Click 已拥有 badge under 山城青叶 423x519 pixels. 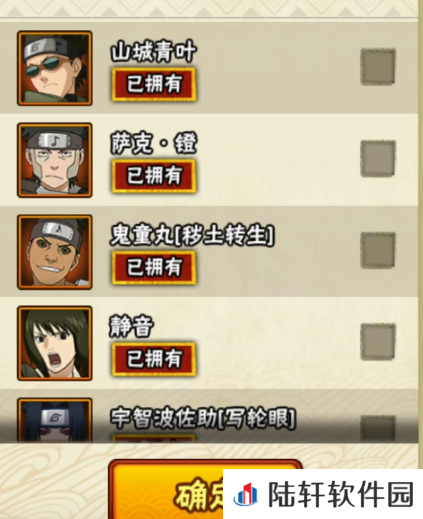(x=154, y=84)
